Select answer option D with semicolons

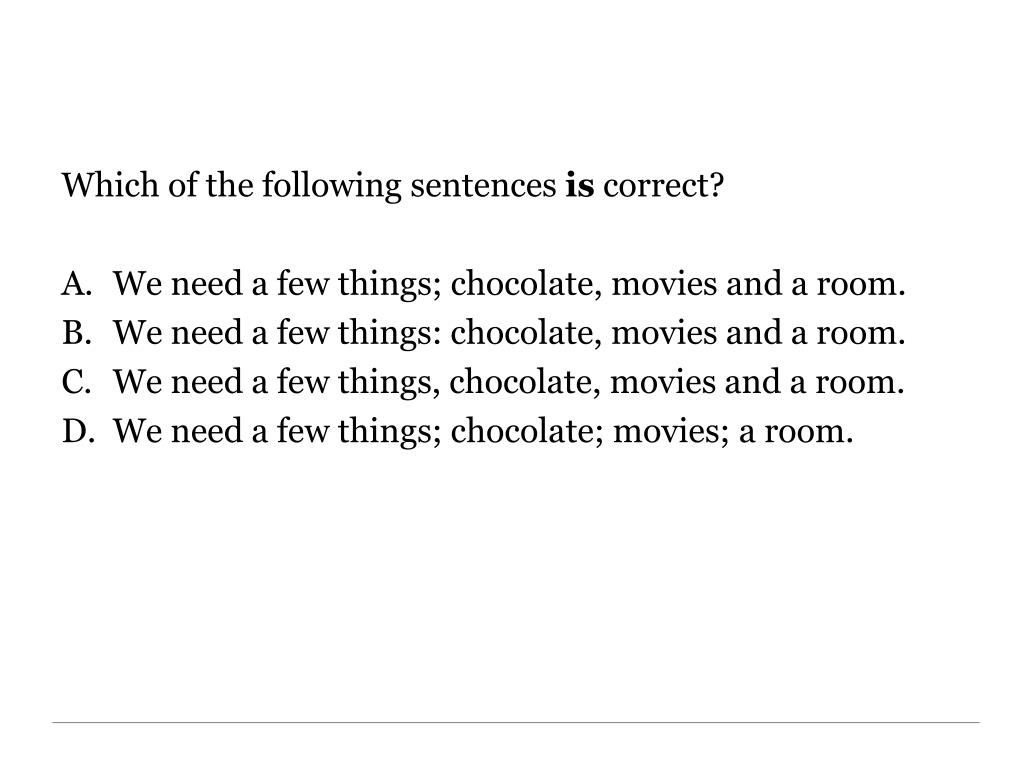tap(483, 431)
